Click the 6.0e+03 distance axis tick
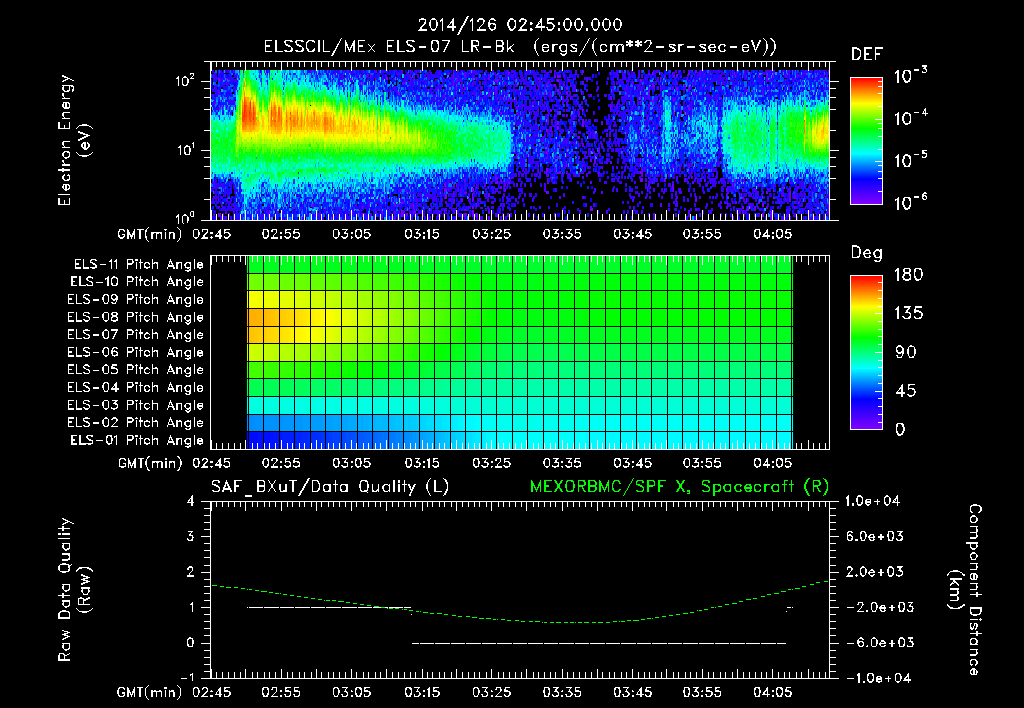 [875, 537]
